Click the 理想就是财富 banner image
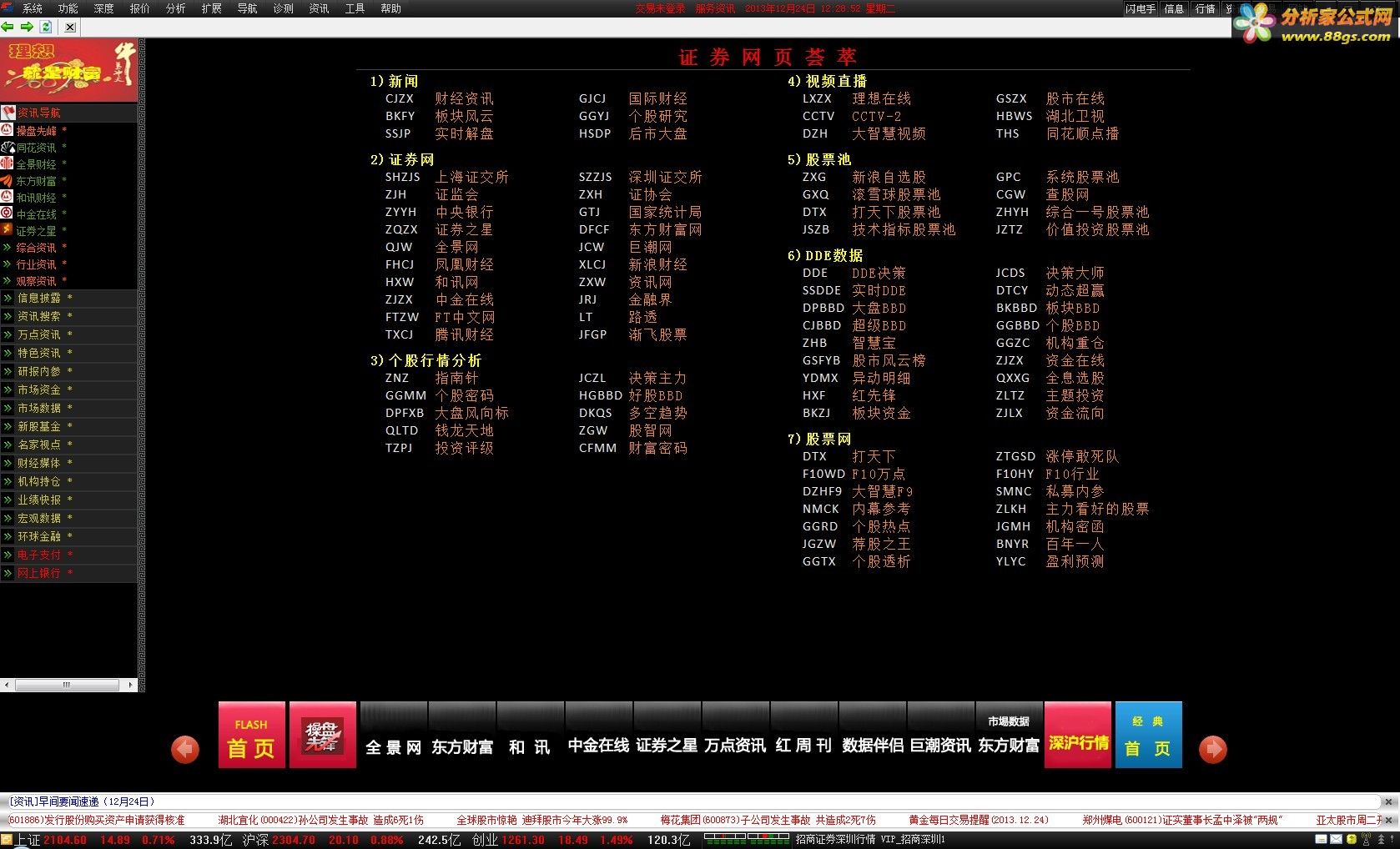The height and width of the screenshot is (849, 1400). tap(68, 70)
